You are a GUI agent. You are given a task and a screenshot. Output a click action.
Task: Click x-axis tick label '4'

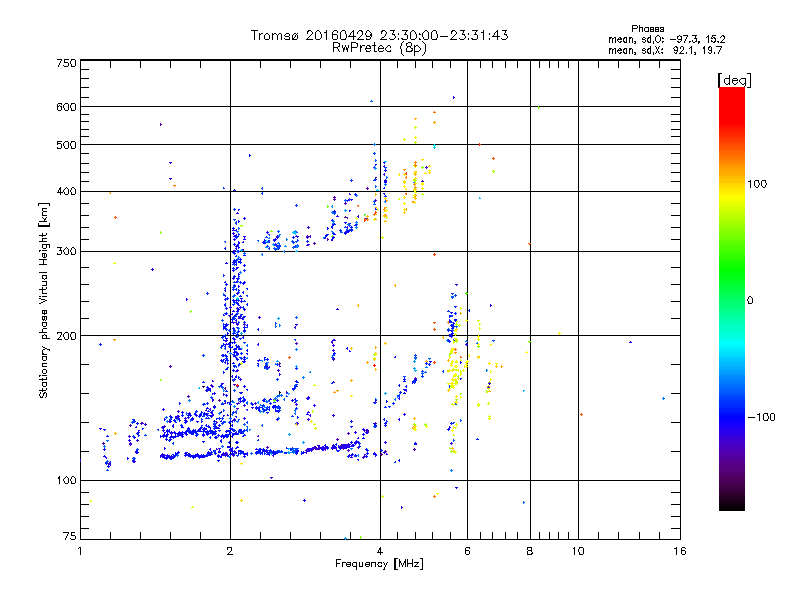click(380, 551)
